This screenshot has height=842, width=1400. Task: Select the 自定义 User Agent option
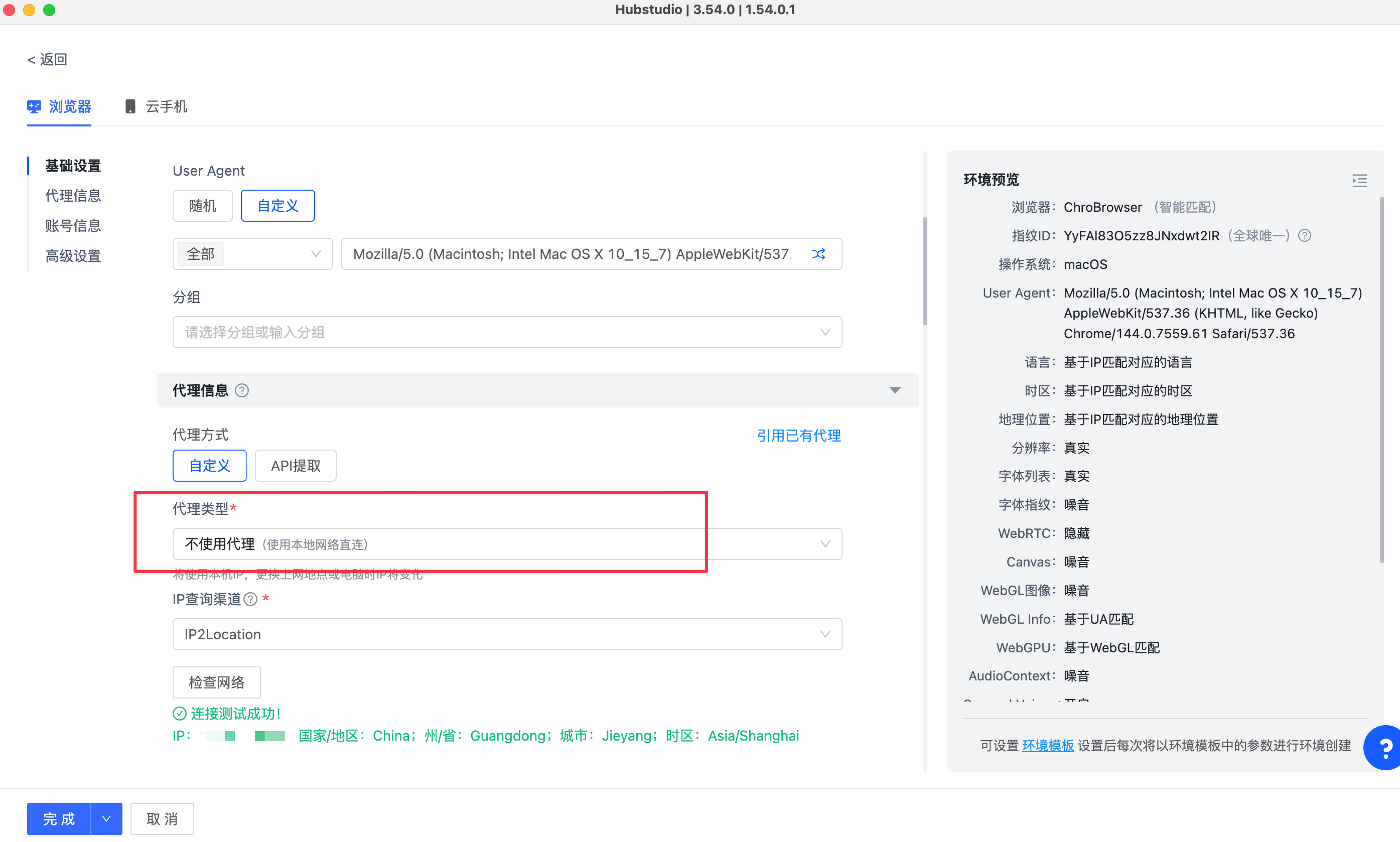[x=277, y=205]
